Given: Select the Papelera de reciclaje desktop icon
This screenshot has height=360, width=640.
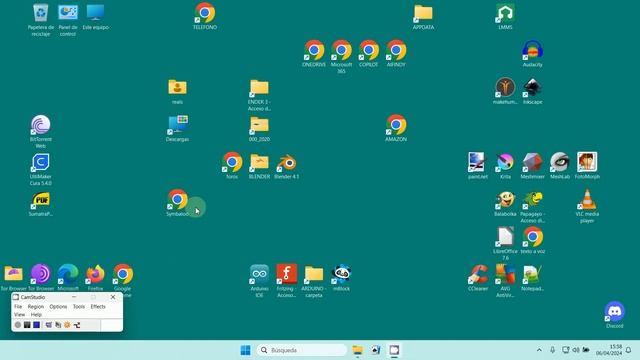Looking at the screenshot, I should pos(40,20).
